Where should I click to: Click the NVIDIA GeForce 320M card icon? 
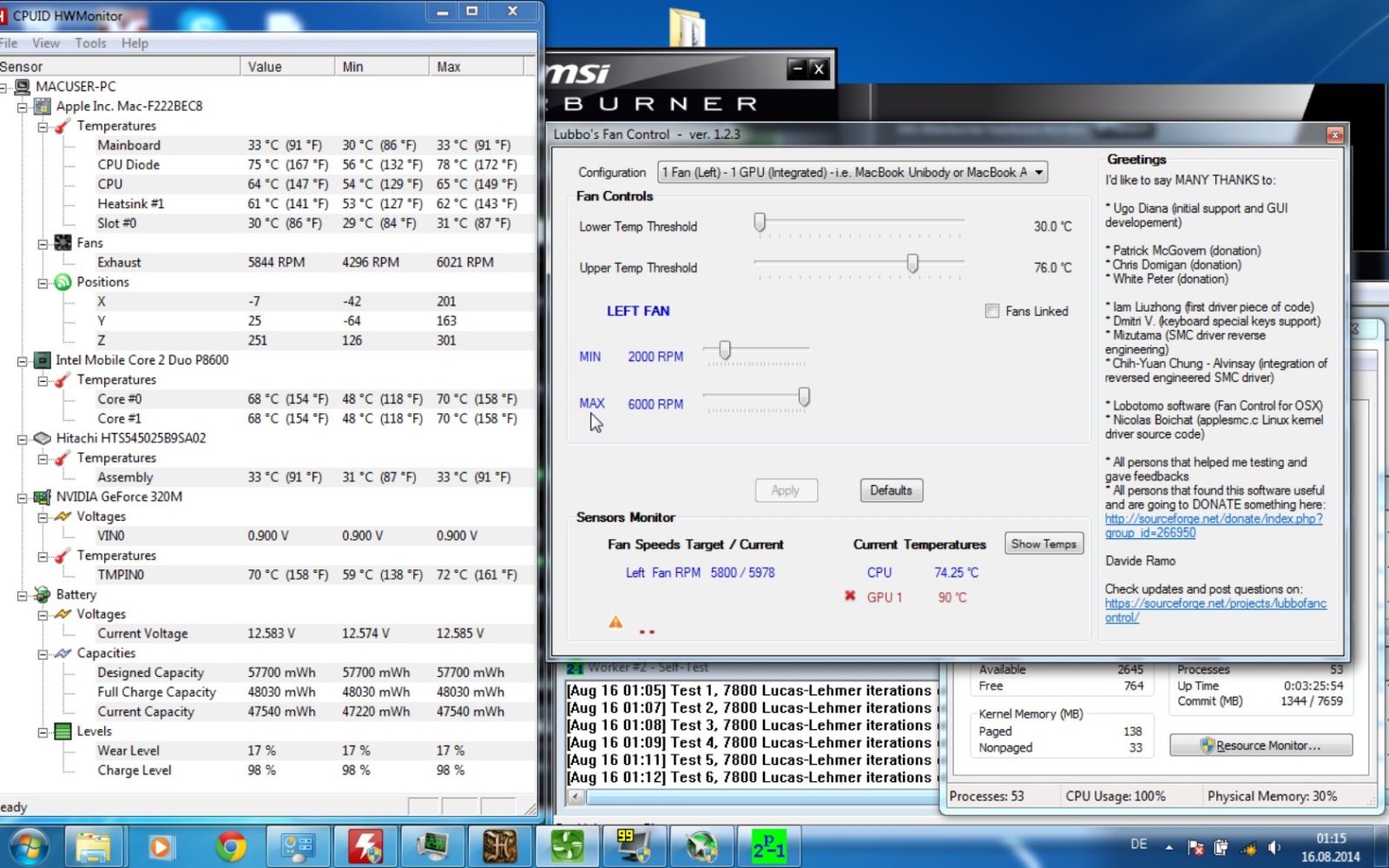[x=42, y=496]
